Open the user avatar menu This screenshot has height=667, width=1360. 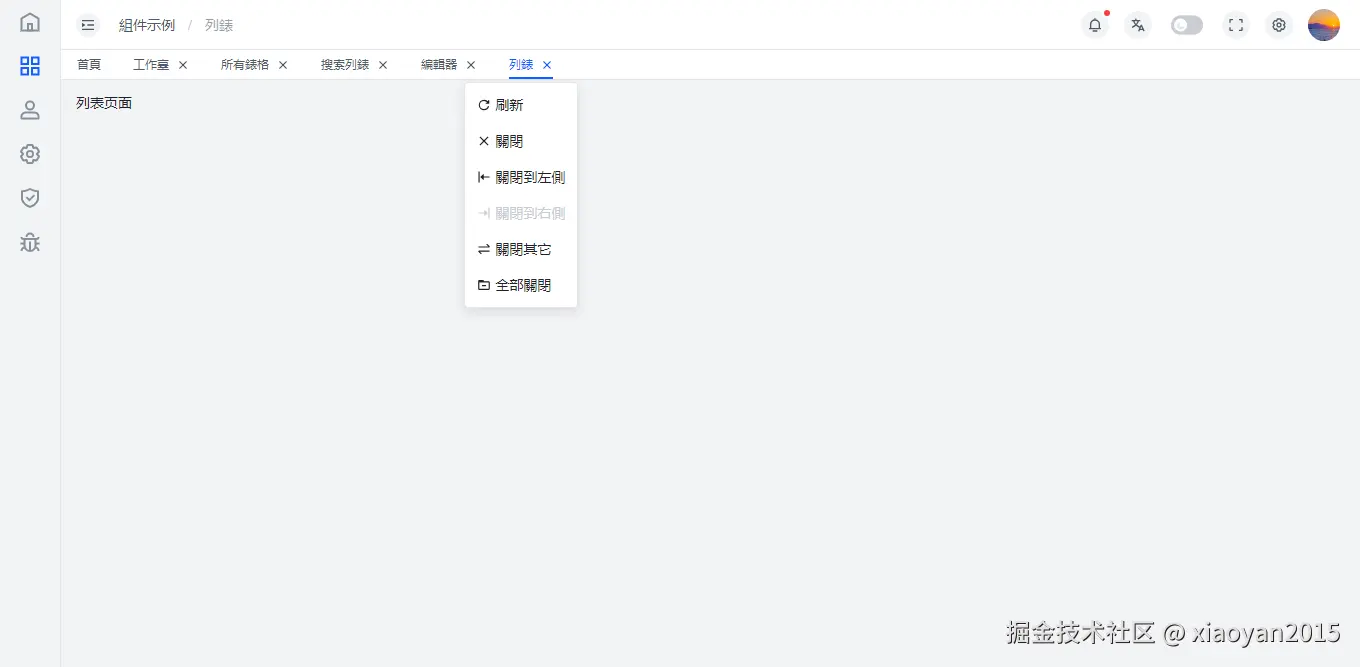click(1324, 25)
